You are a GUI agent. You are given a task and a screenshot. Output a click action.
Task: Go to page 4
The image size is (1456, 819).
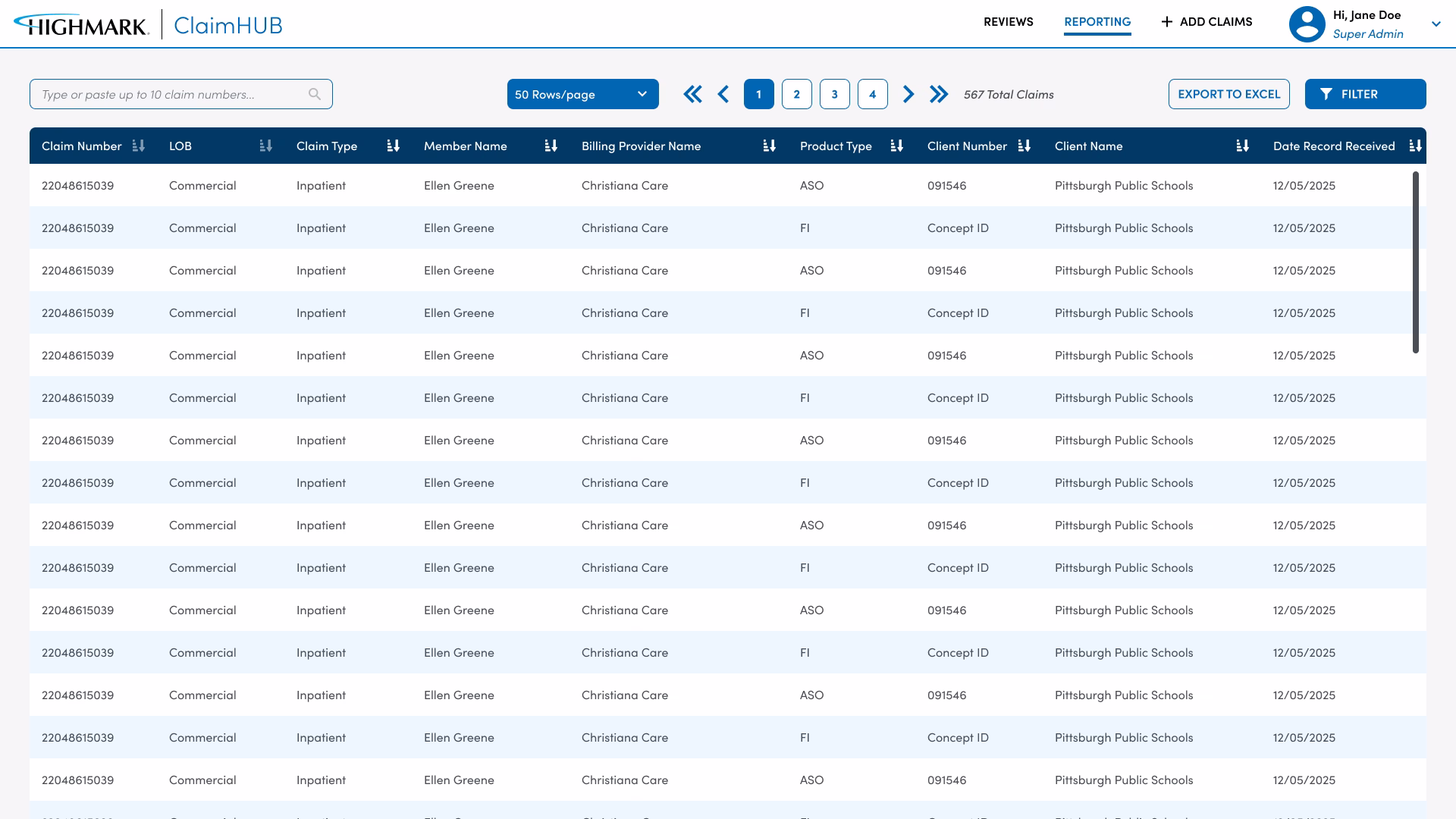click(x=872, y=94)
